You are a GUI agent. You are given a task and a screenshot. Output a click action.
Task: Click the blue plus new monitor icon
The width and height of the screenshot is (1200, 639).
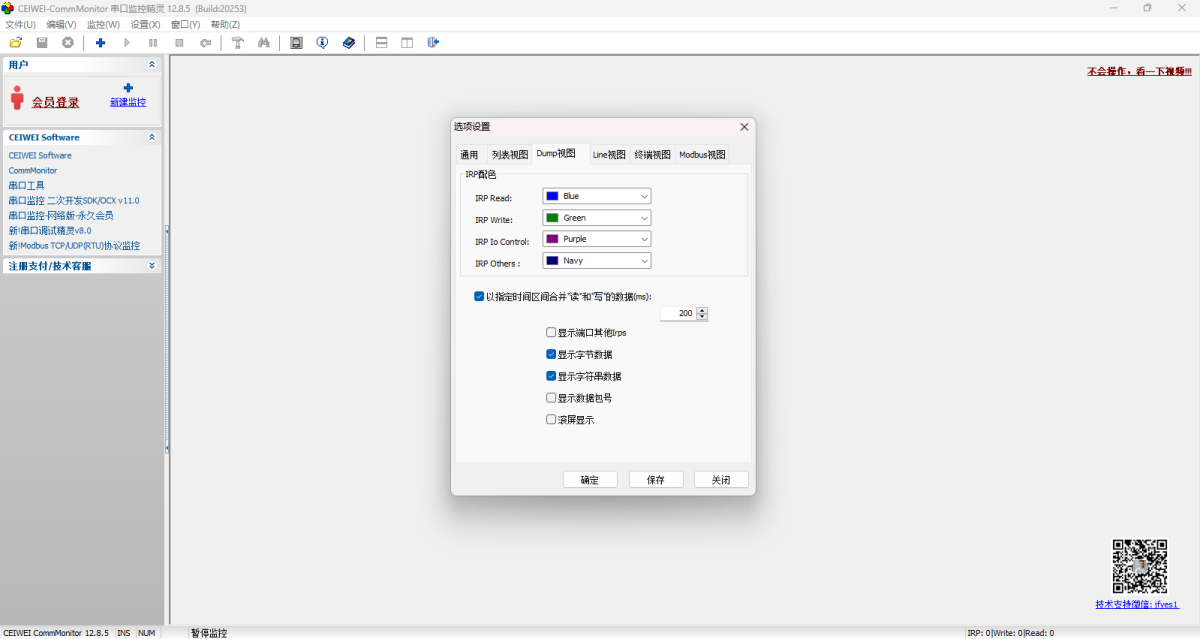(100, 43)
